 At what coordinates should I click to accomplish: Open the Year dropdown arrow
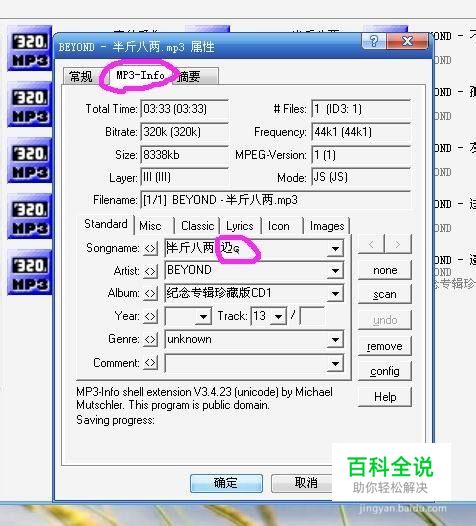coord(203,316)
